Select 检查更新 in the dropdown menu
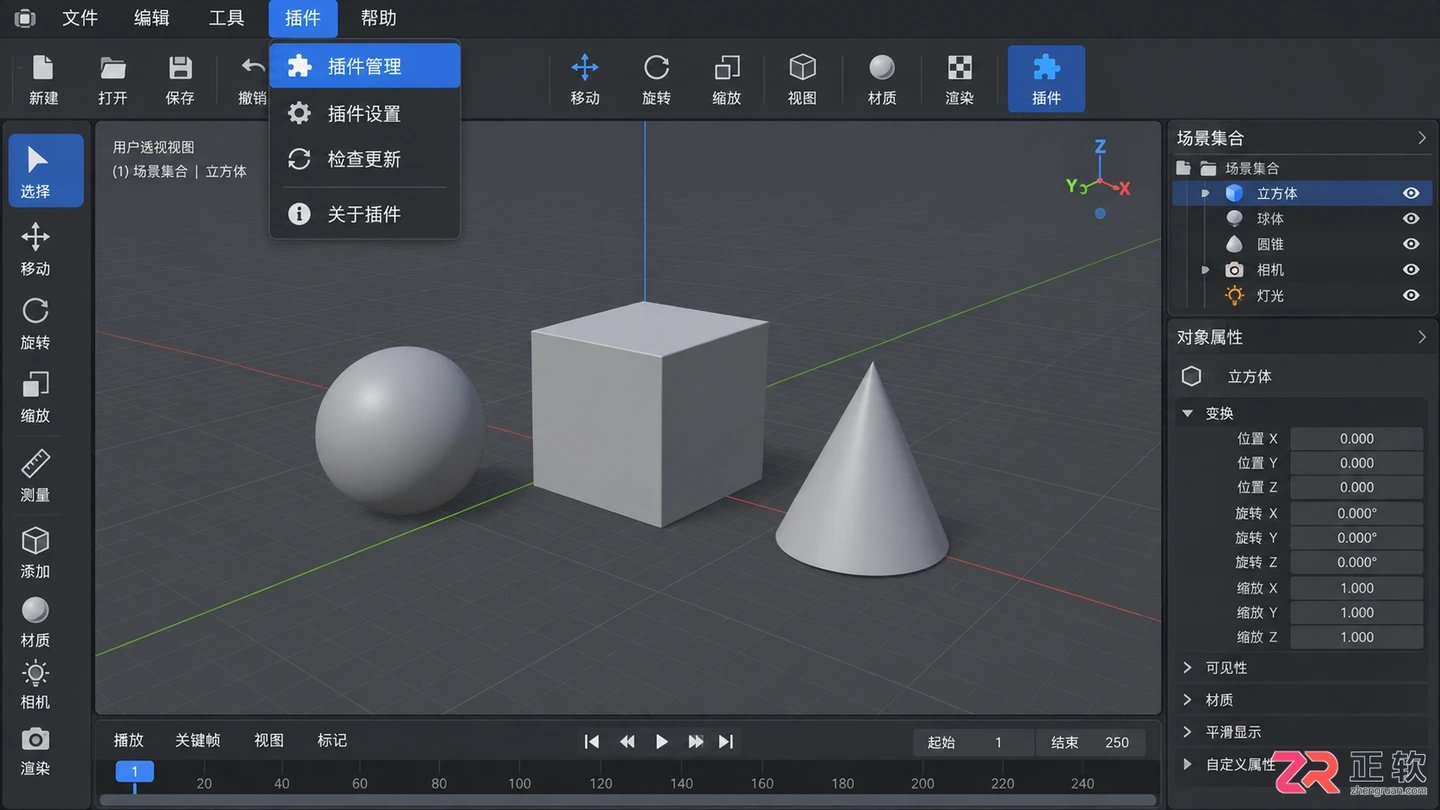 point(365,159)
